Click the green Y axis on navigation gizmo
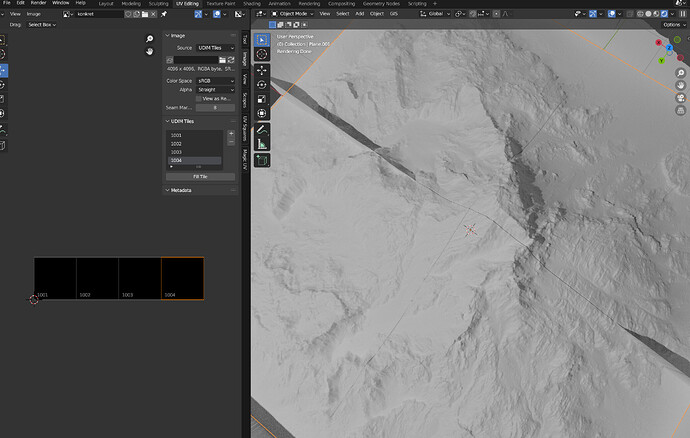 661,61
